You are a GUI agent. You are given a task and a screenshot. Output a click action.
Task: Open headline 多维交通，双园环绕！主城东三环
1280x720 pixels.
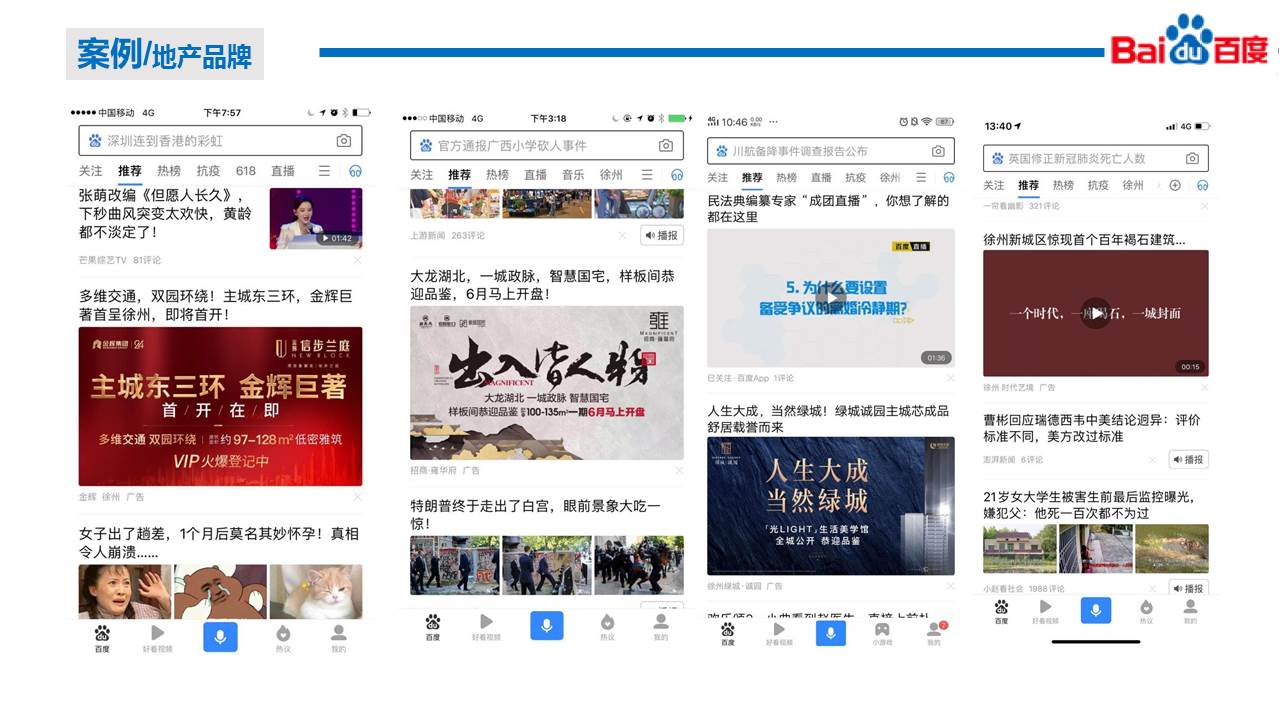[216, 305]
